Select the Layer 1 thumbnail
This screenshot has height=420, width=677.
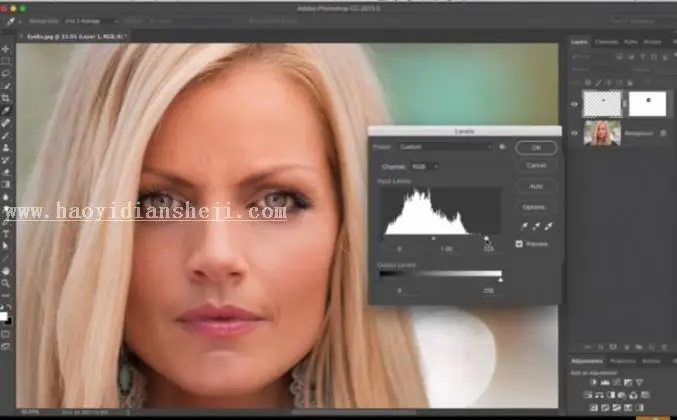tap(602, 104)
